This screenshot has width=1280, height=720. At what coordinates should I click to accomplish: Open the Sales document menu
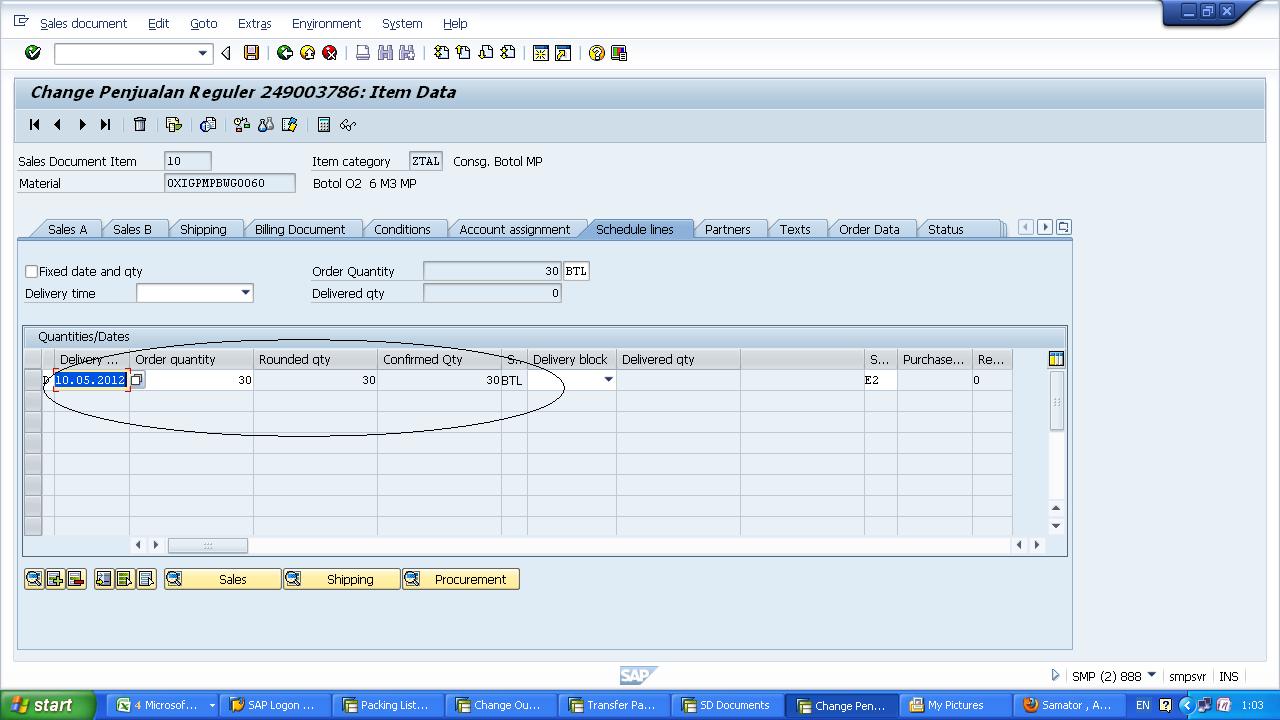(x=84, y=23)
